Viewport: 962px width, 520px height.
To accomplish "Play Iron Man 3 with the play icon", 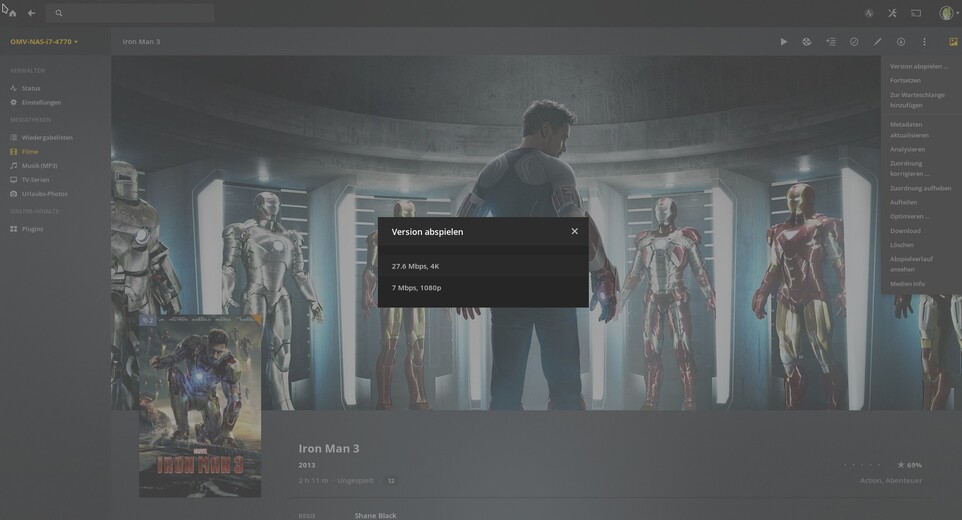I will tap(783, 42).
